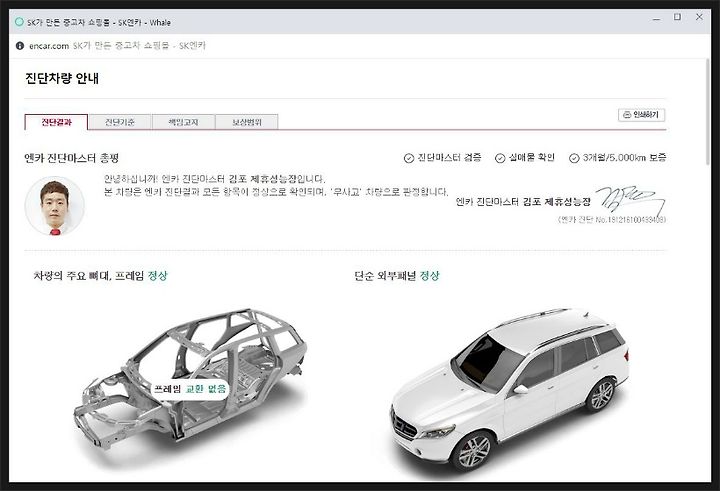Click the check icon beside 진단마스터 검증

[x=409, y=158]
